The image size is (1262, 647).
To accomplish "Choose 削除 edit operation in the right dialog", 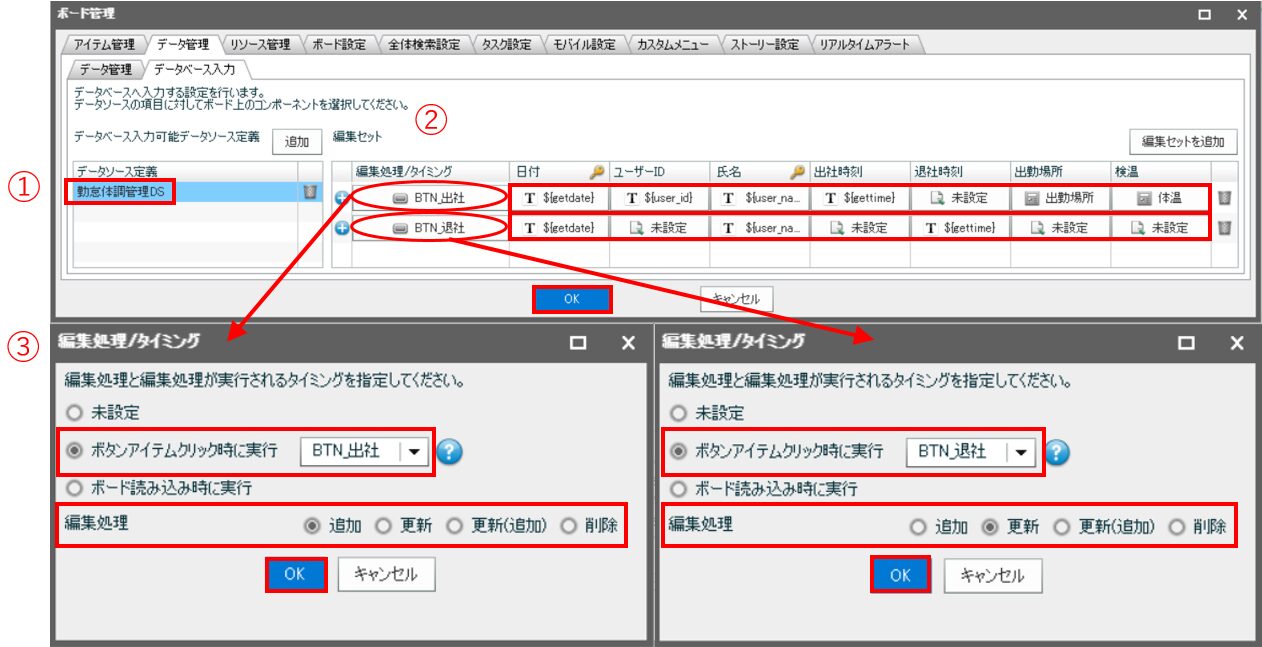I will [1176, 526].
